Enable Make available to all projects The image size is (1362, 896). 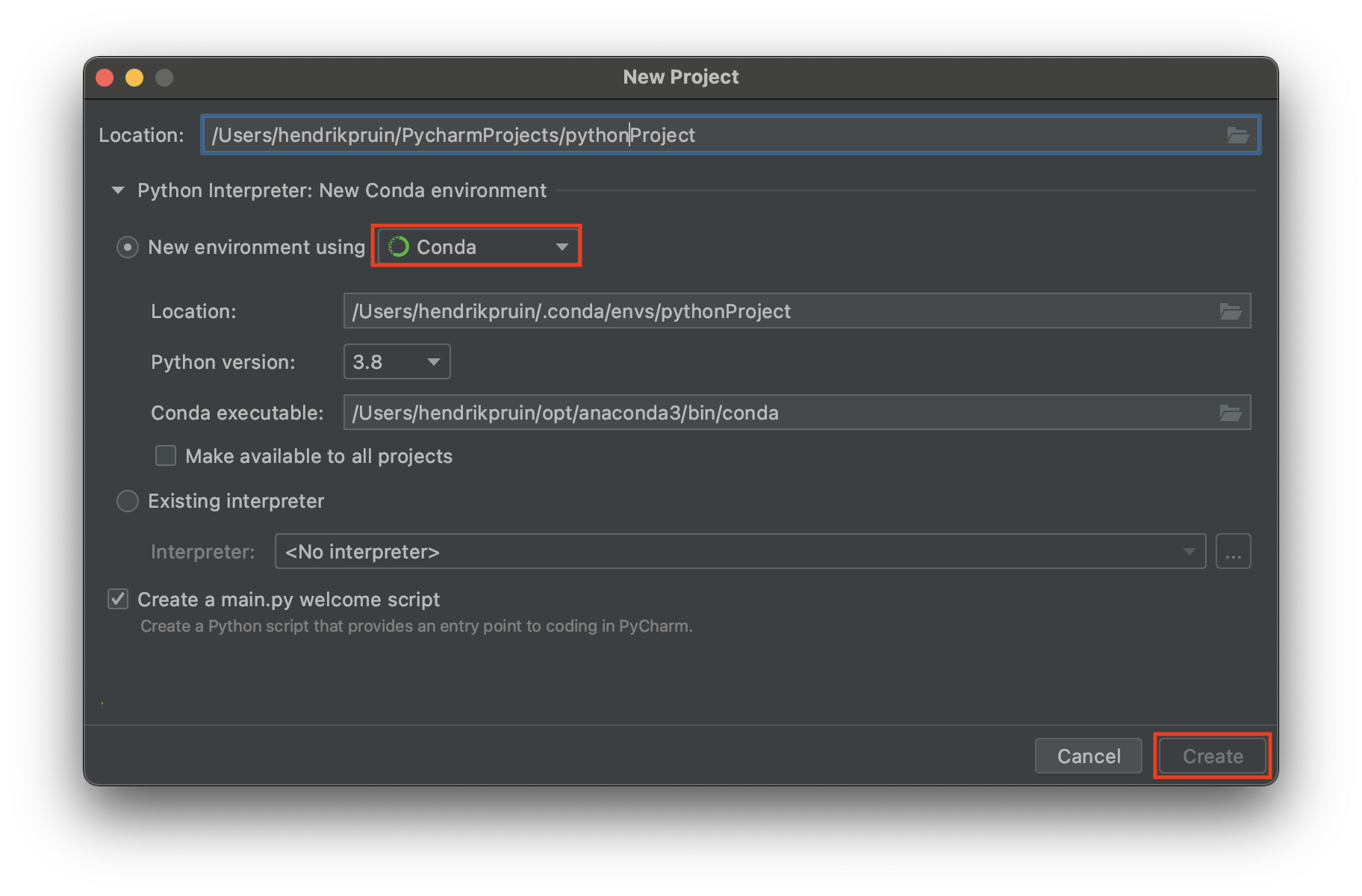point(166,455)
